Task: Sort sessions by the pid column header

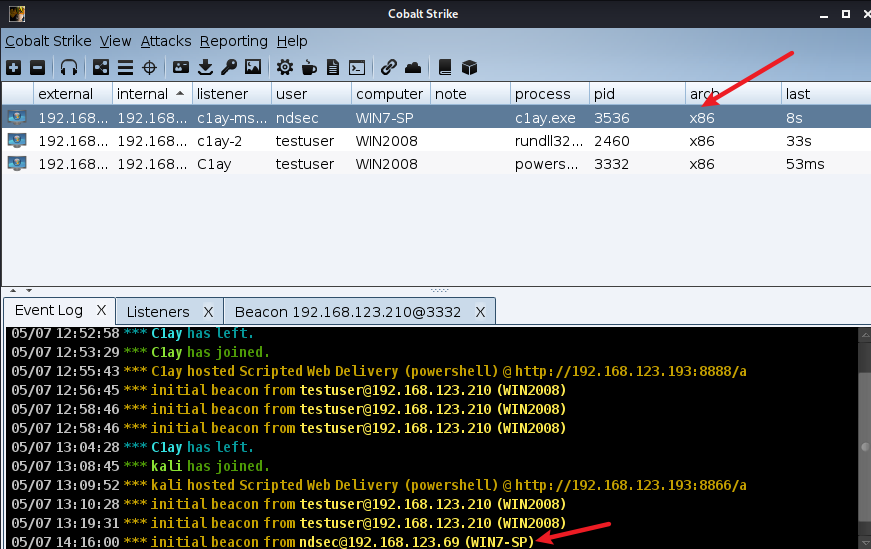Action: (637, 94)
